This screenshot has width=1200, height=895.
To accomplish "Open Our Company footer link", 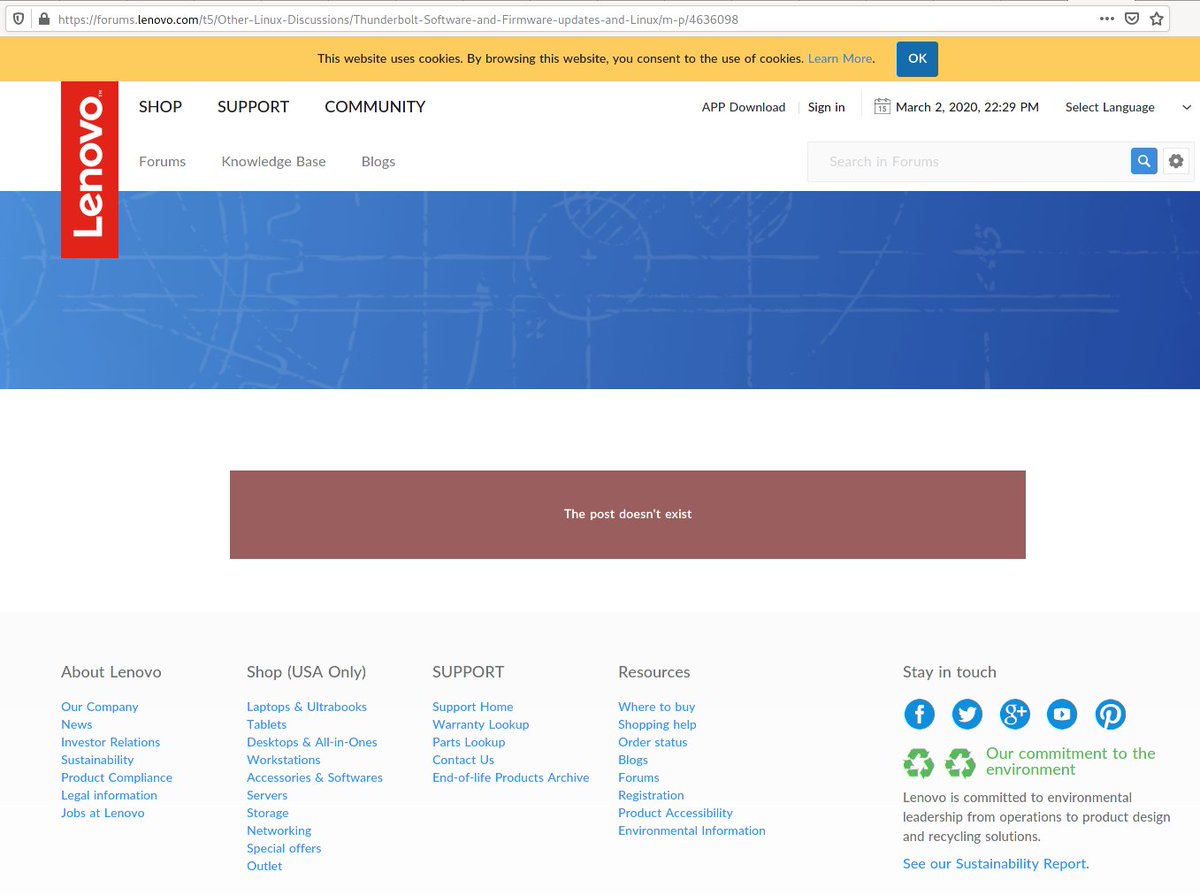I will tap(100, 706).
